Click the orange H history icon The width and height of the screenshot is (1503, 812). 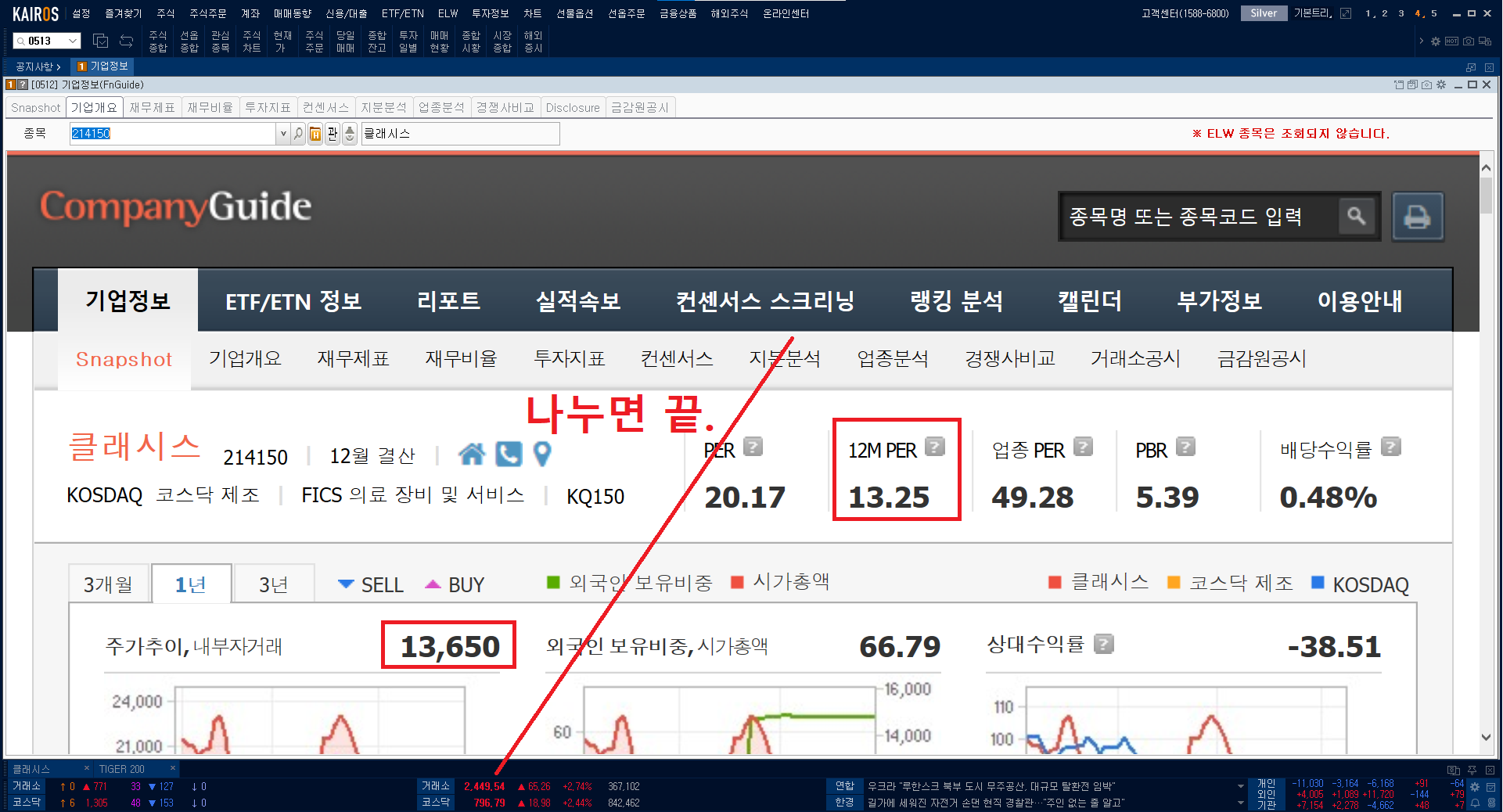click(315, 134)
